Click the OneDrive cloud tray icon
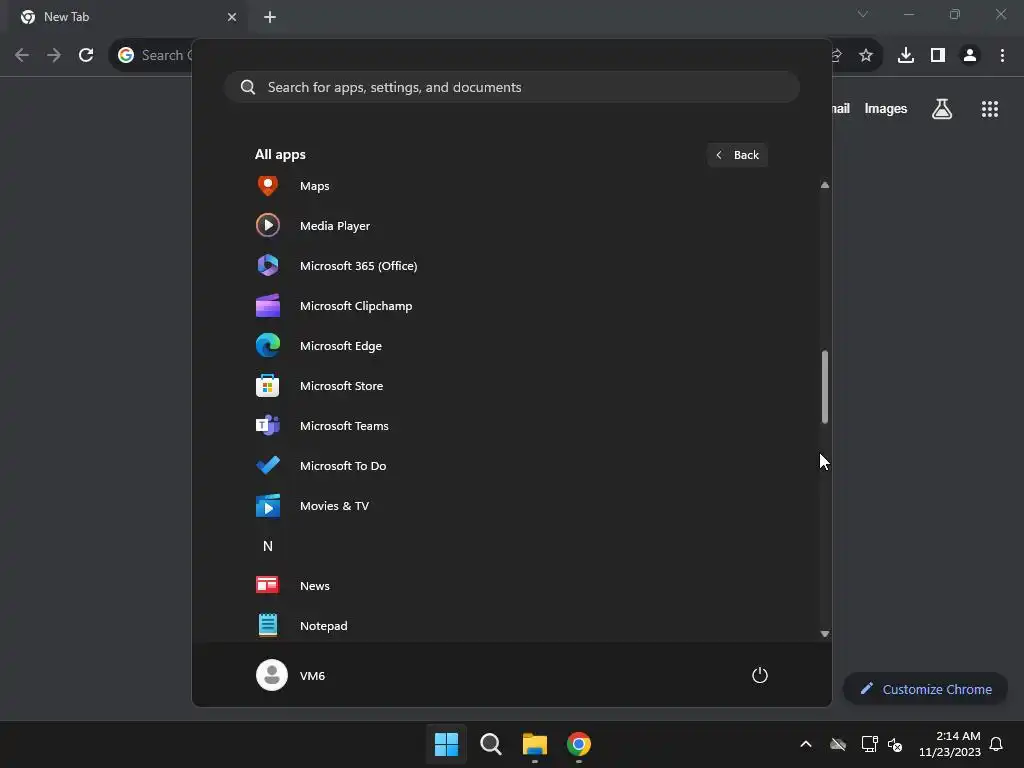Screen dimensions: 1024x768 (x=838, y=744)
